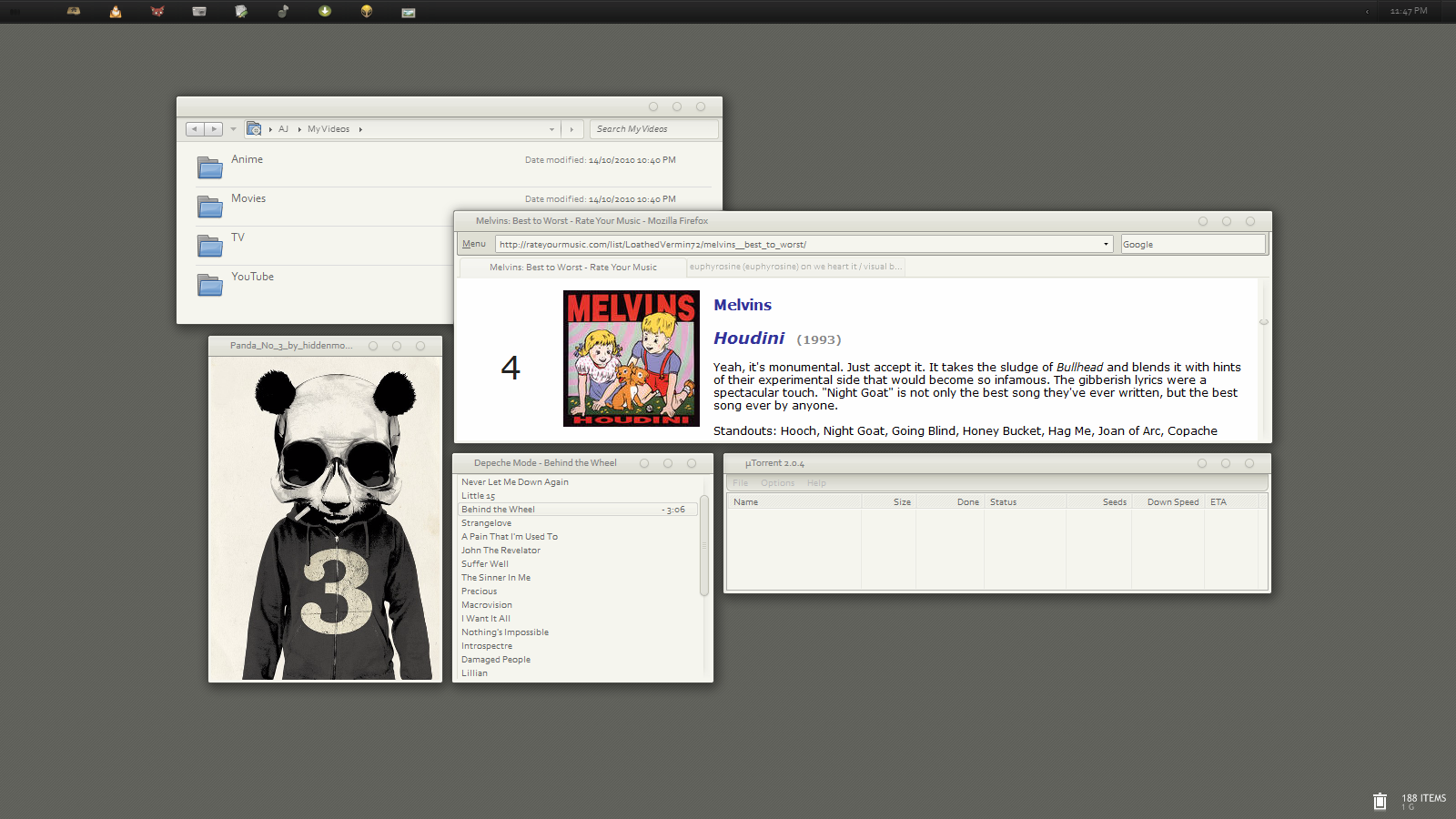The image size is (1456, 819).
Task: Sort torrents by ETA column
Action: pos(1231,502)
